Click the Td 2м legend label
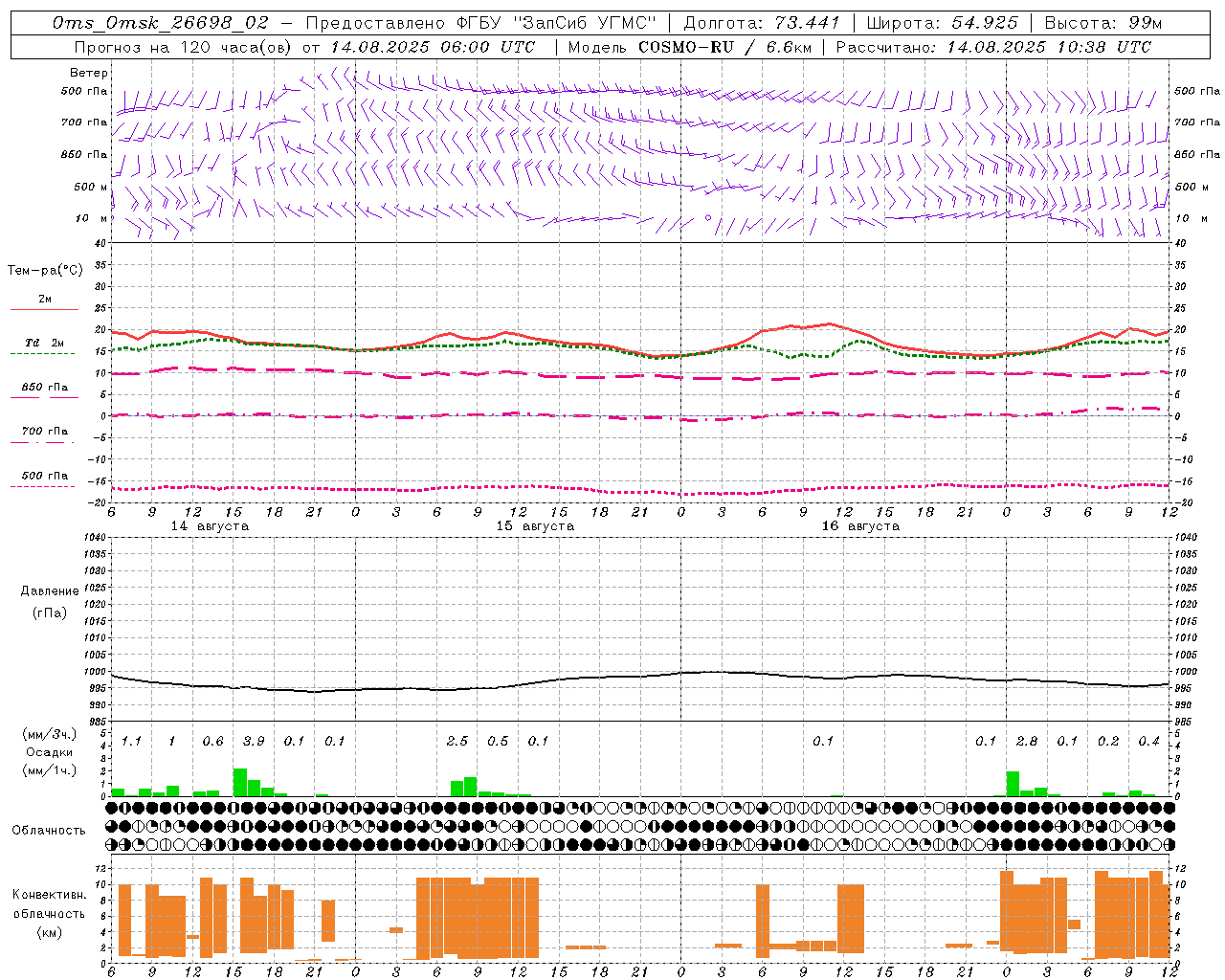Viewport: 1225px width, 980px height. point(44,343)
